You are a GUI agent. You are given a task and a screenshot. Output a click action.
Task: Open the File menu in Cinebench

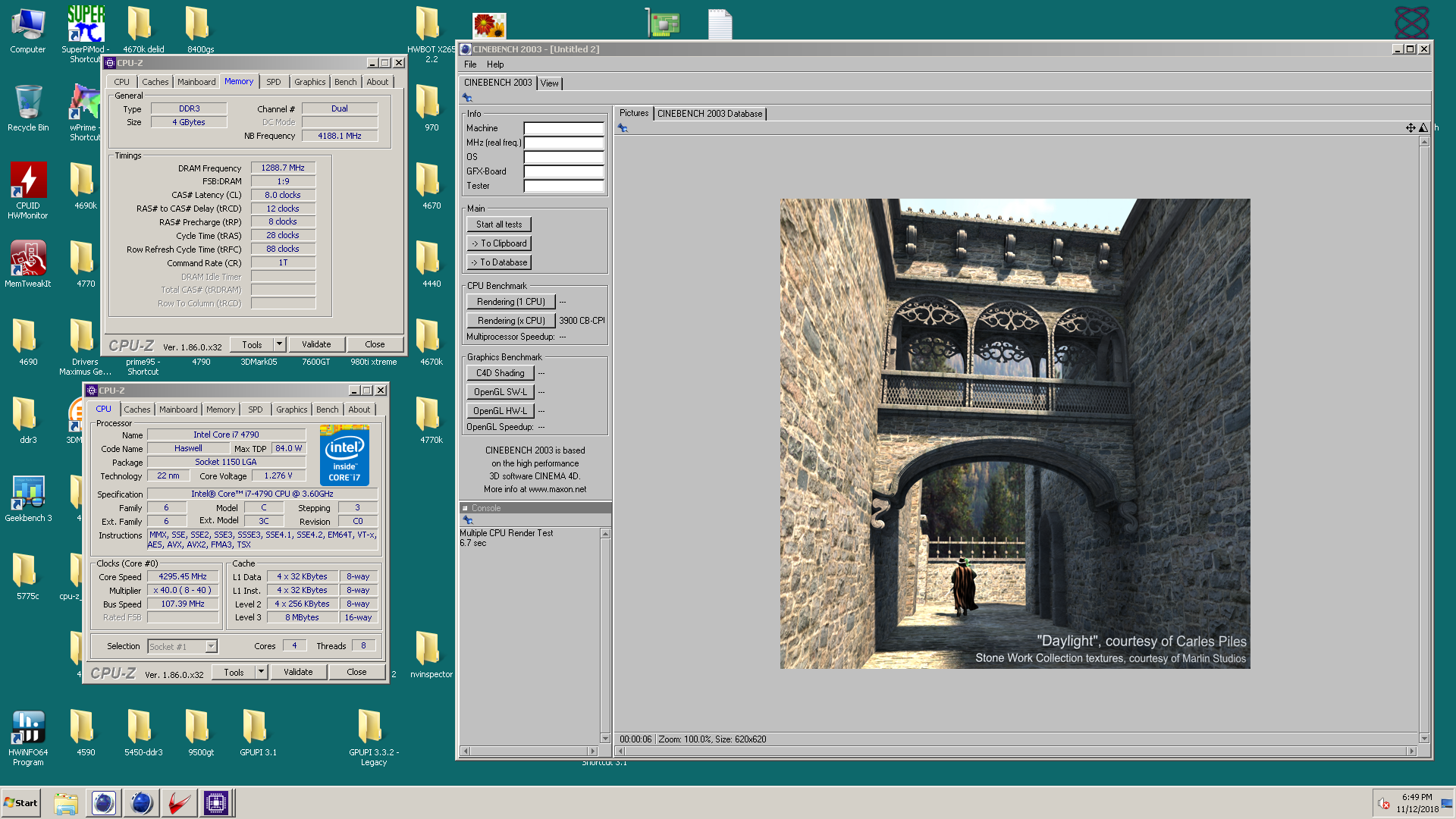[470, 64]
